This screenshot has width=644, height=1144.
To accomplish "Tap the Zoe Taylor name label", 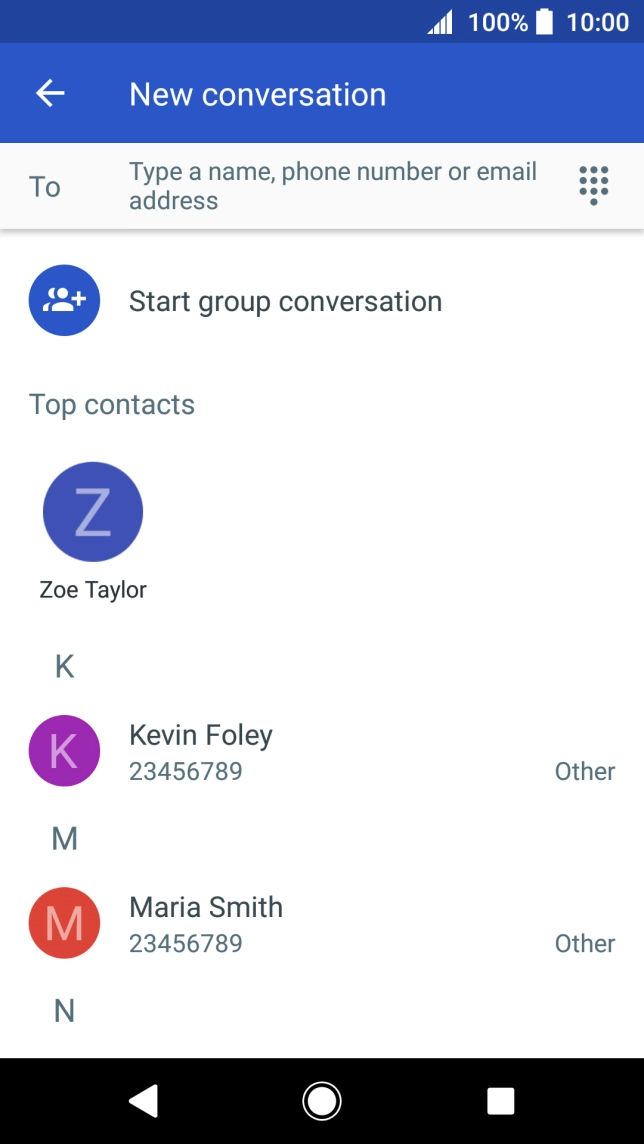I will (x=93, y=590).
